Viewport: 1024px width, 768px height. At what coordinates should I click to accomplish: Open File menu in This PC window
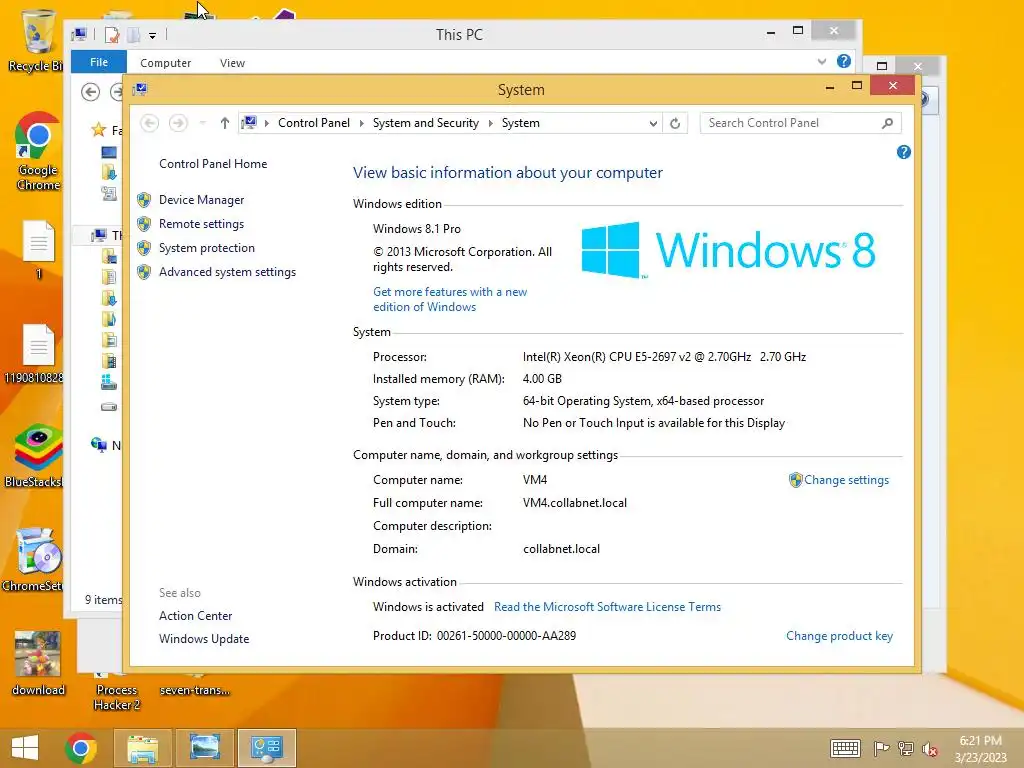coord(99,62)
